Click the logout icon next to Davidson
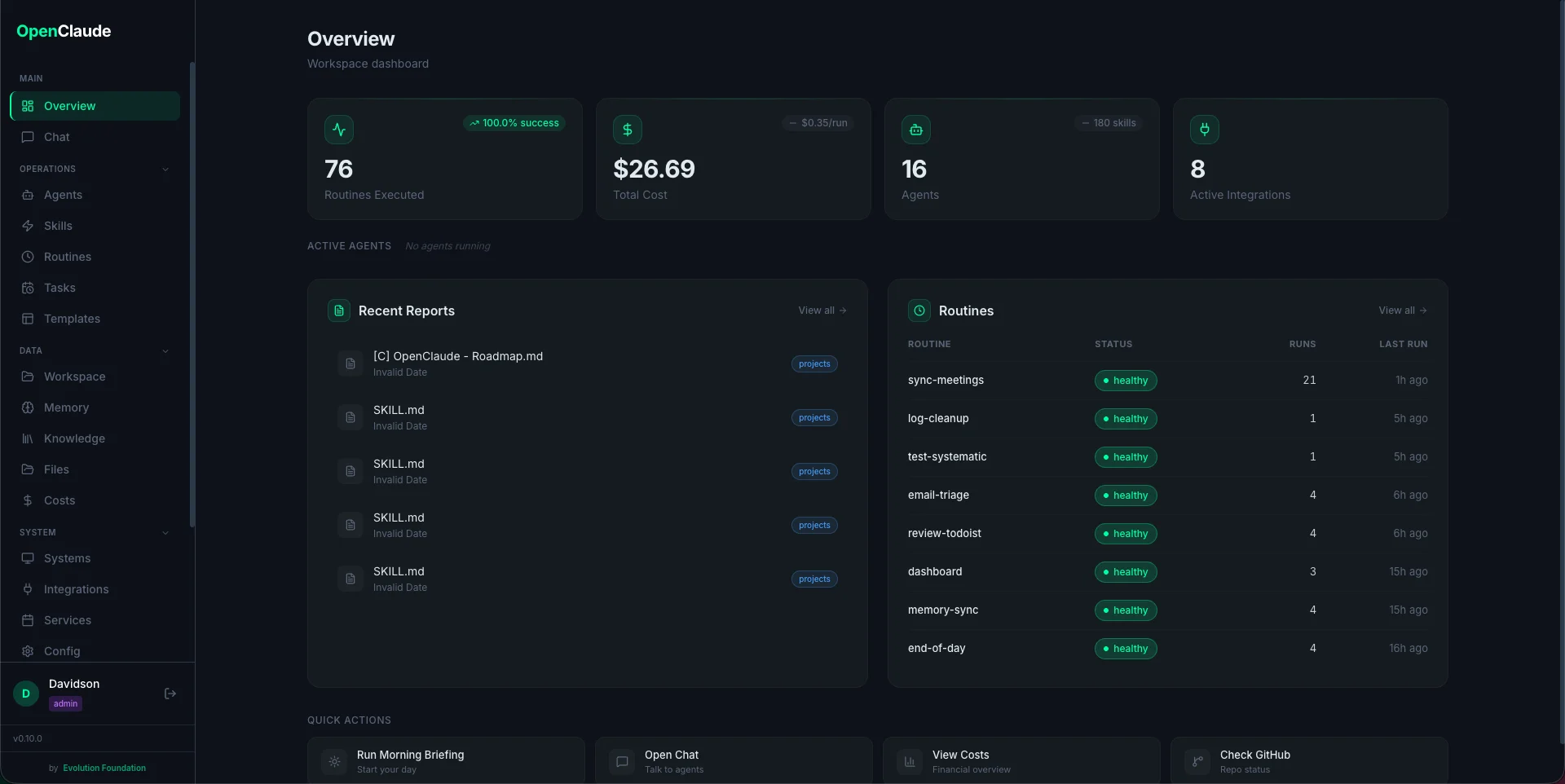 click(170, 694)
